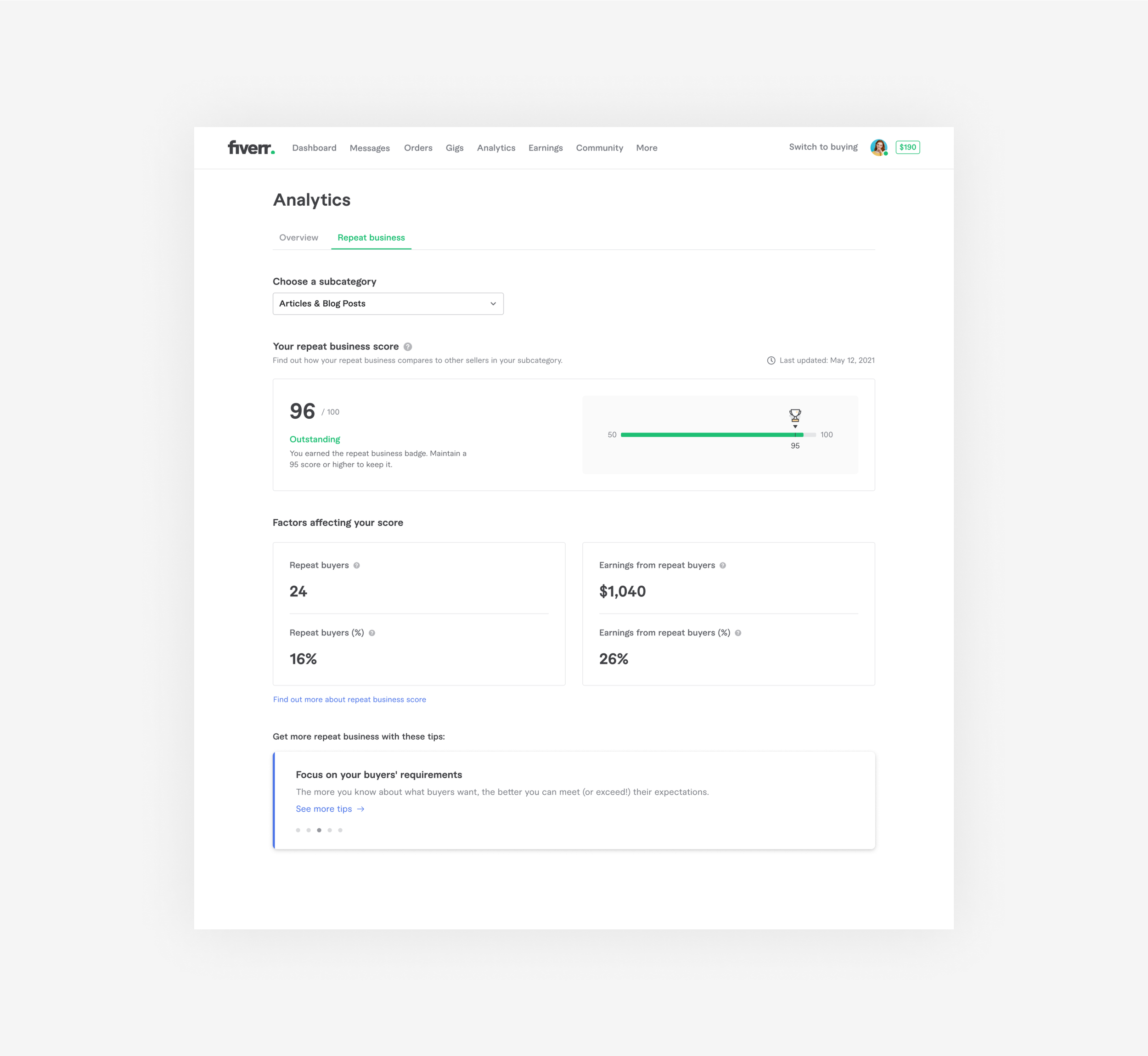Click the trophy icon on the score bar
This screenshot has height=1056, width=1148.
pyautogui.click(x=795, y=415)
